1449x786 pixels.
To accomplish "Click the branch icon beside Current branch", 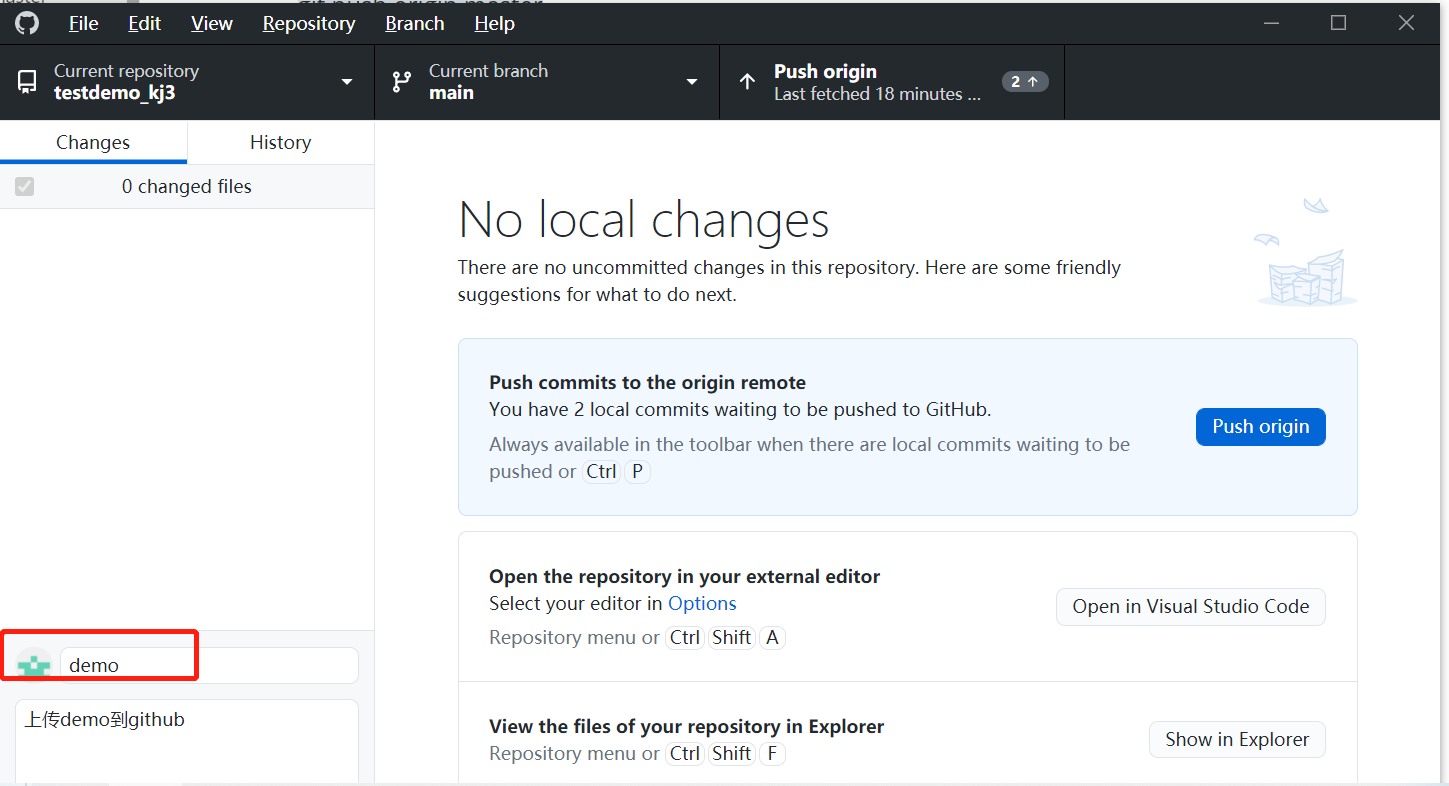I will 402,82.
